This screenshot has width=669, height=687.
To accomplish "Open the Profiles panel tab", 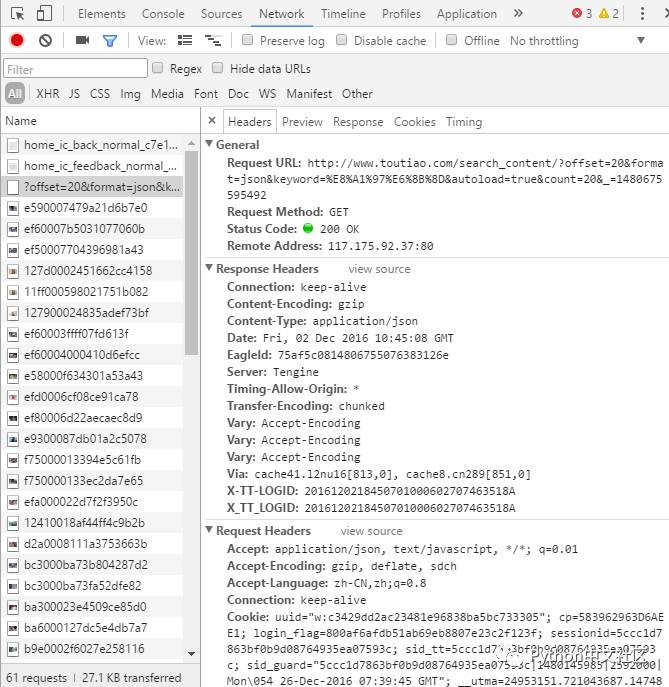I will (401, 14).
